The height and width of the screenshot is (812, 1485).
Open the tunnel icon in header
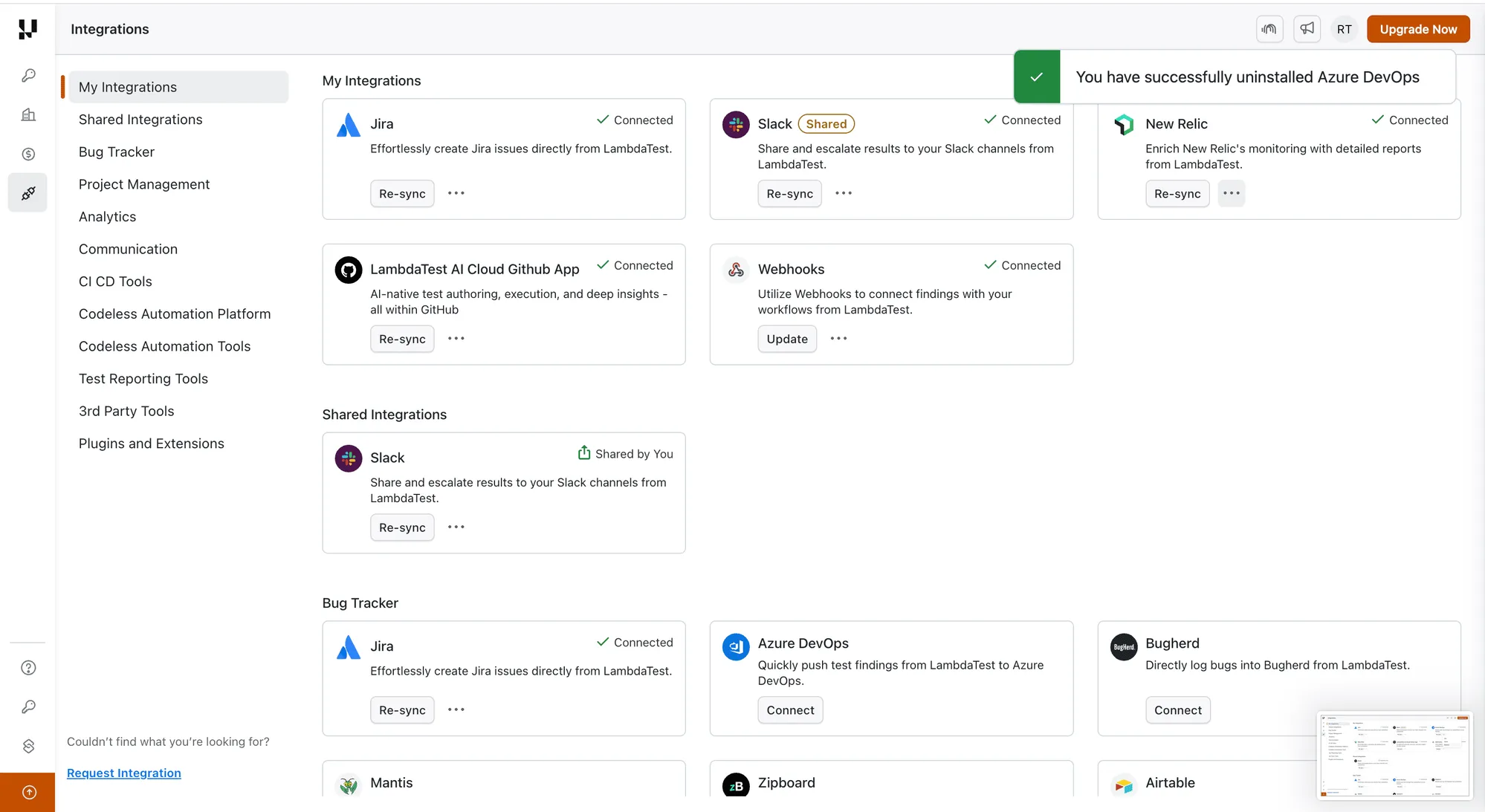click(x=1269, y=29)
